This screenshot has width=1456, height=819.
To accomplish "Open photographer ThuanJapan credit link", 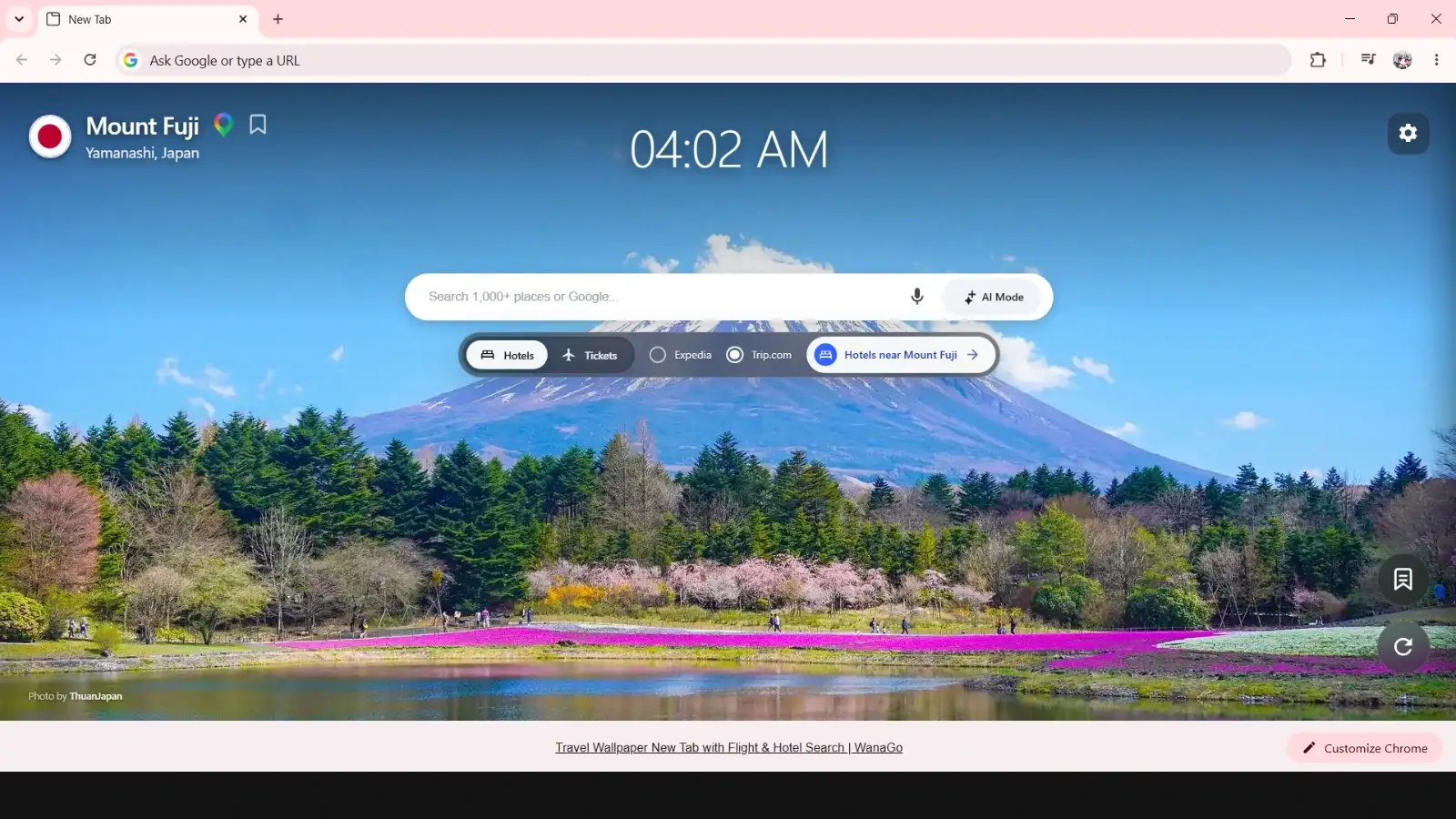I will (x=96, y=696).
